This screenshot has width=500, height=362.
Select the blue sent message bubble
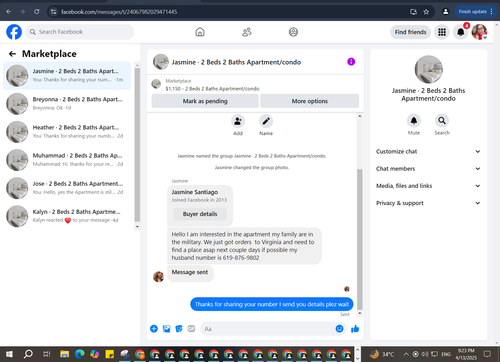tap(272, 304)
